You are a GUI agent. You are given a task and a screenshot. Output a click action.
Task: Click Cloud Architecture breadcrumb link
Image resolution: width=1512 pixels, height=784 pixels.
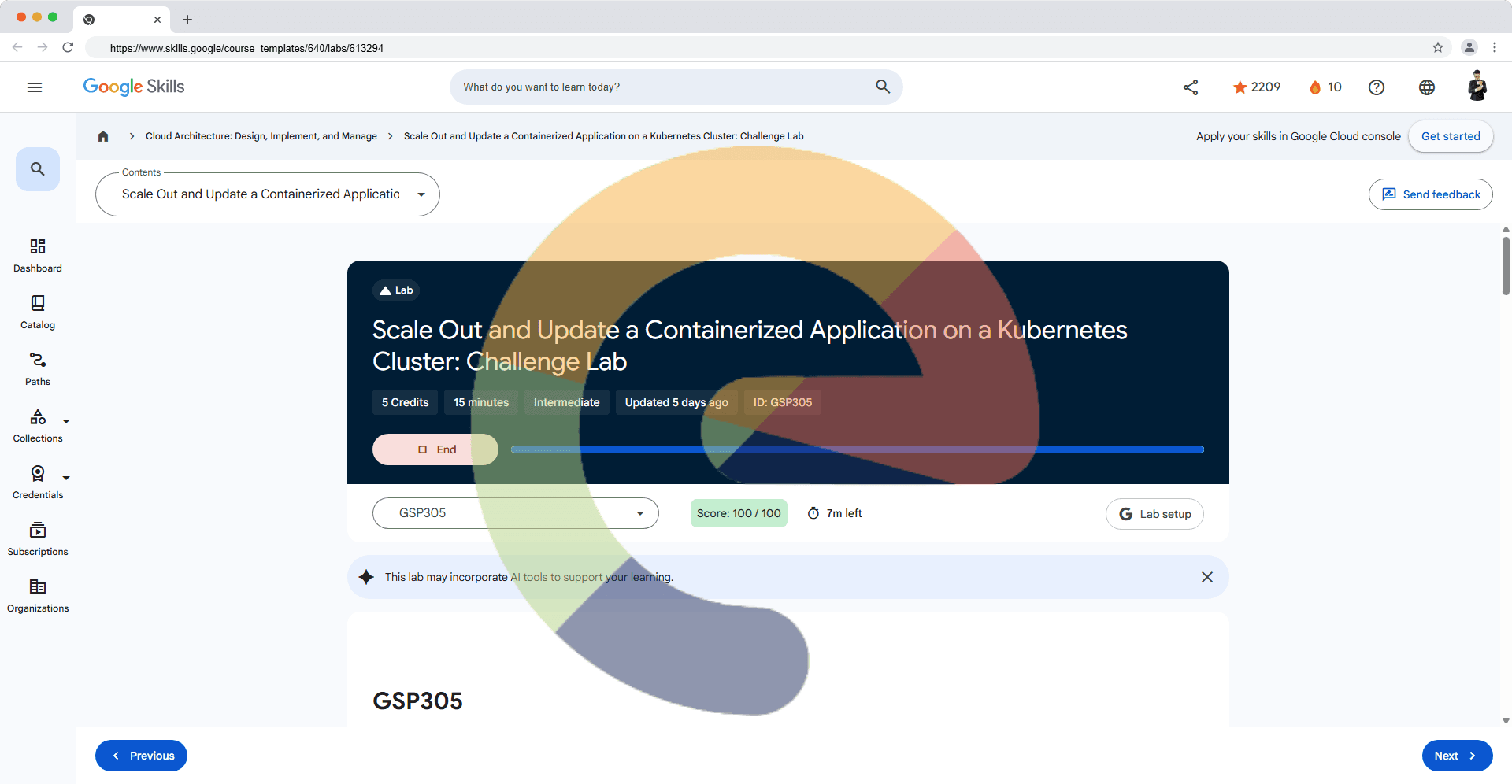tap(261, 136)
